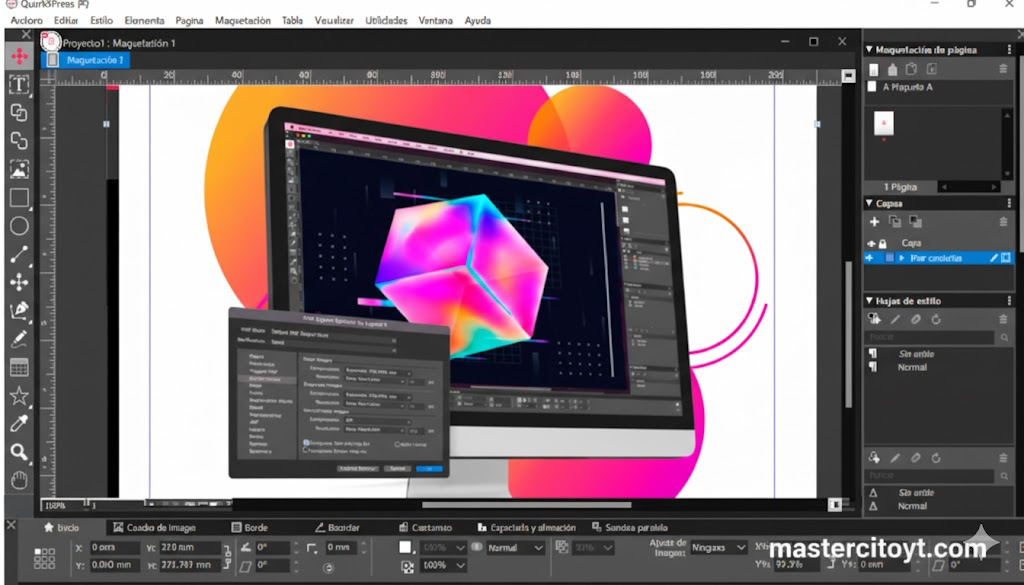Collapse the Capas panel section

pos(869,203)
